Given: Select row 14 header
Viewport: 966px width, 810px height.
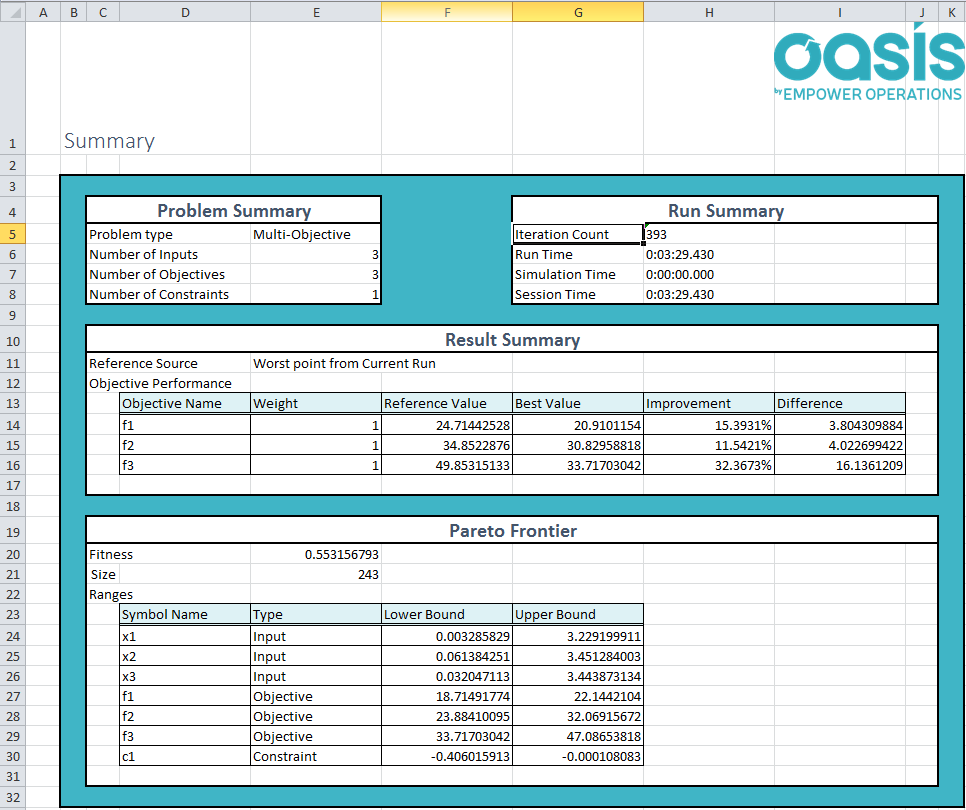Looking at the screenshot, I should [x=12, y=425].
